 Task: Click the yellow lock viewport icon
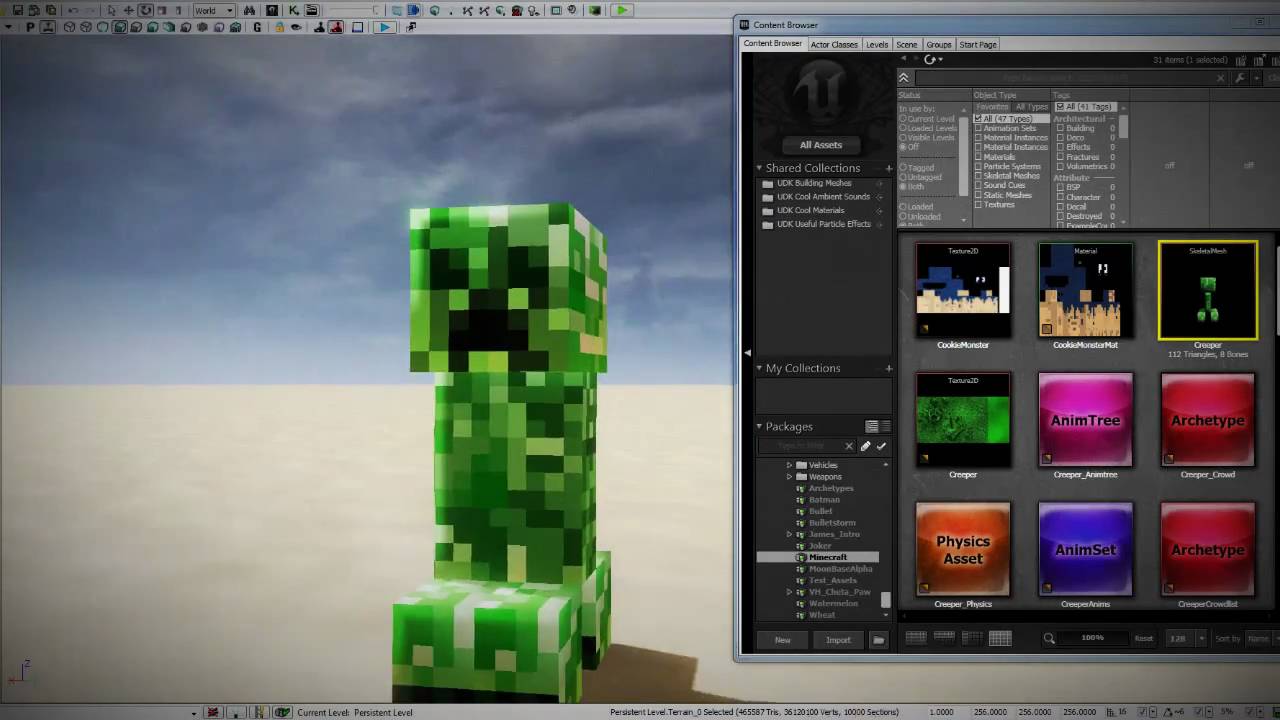tap(279, 27)
